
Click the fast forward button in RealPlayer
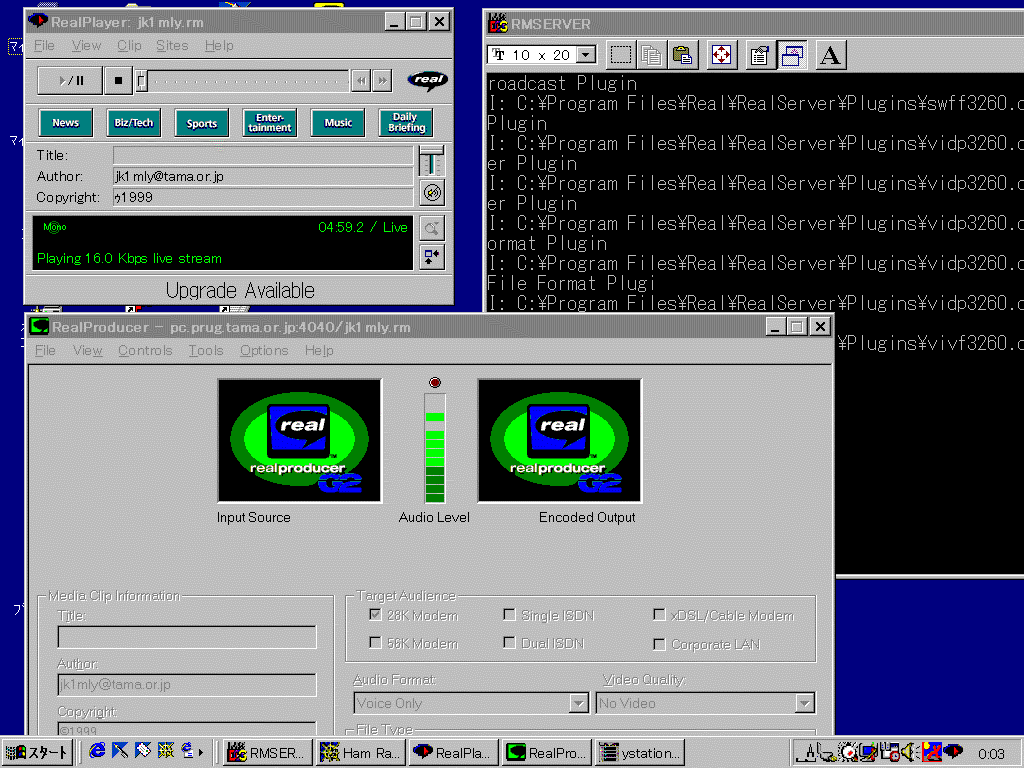pos(382,81)
